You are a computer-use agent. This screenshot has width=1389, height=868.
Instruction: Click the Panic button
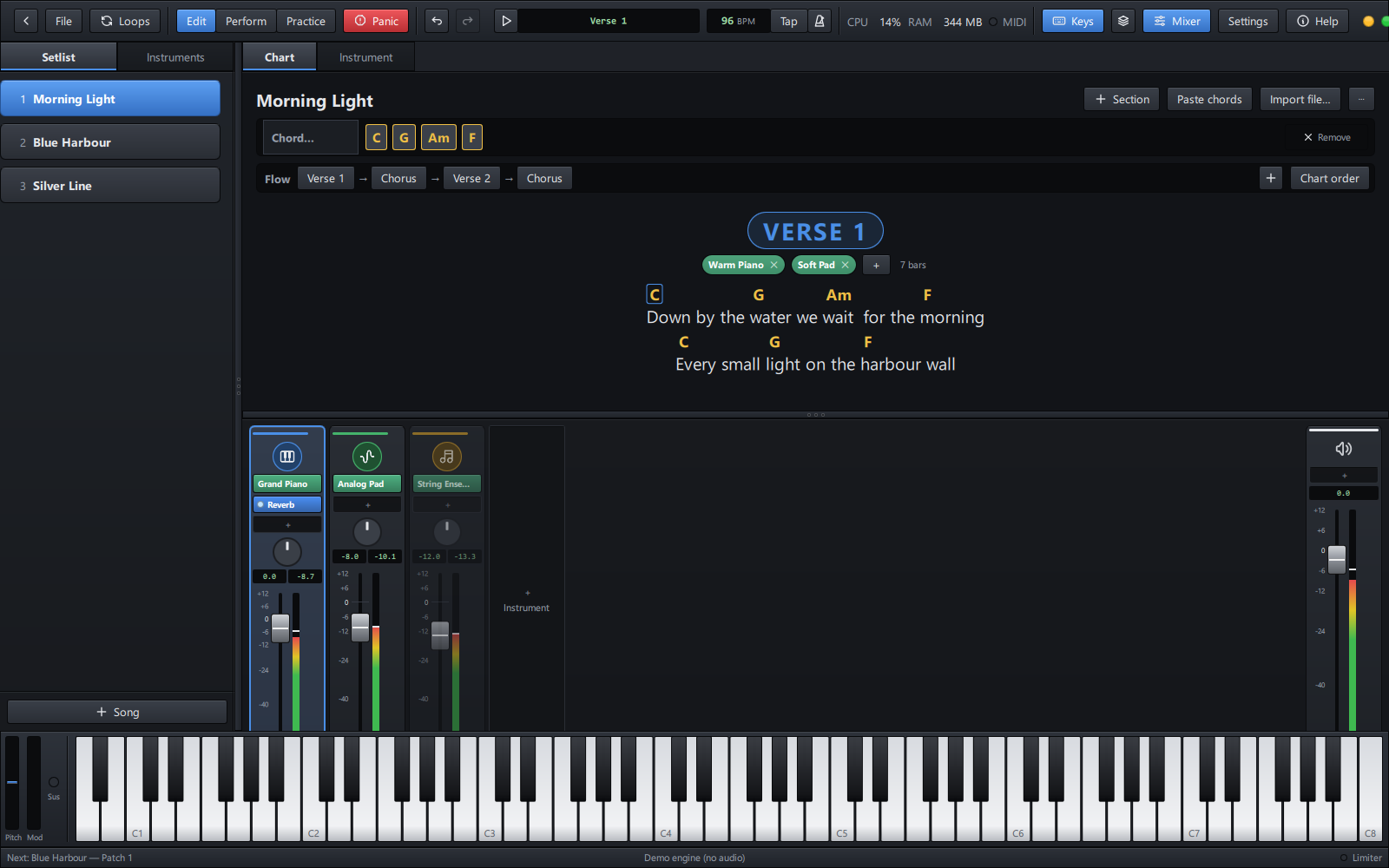pyautogui.click(x=377, y=21)
